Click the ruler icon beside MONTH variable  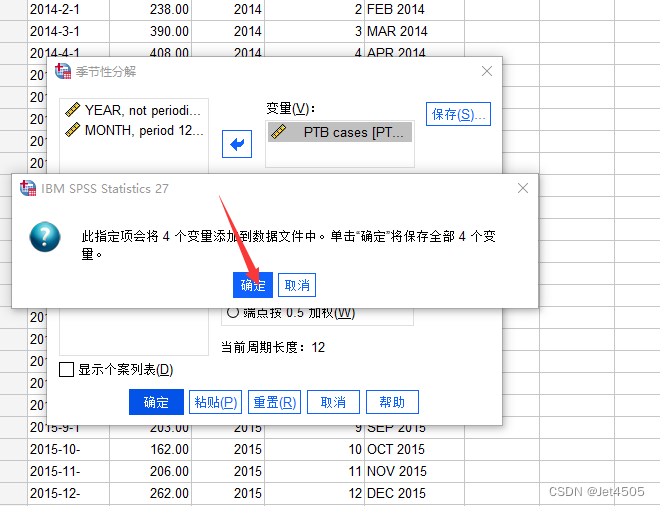[x=72, y=130]
